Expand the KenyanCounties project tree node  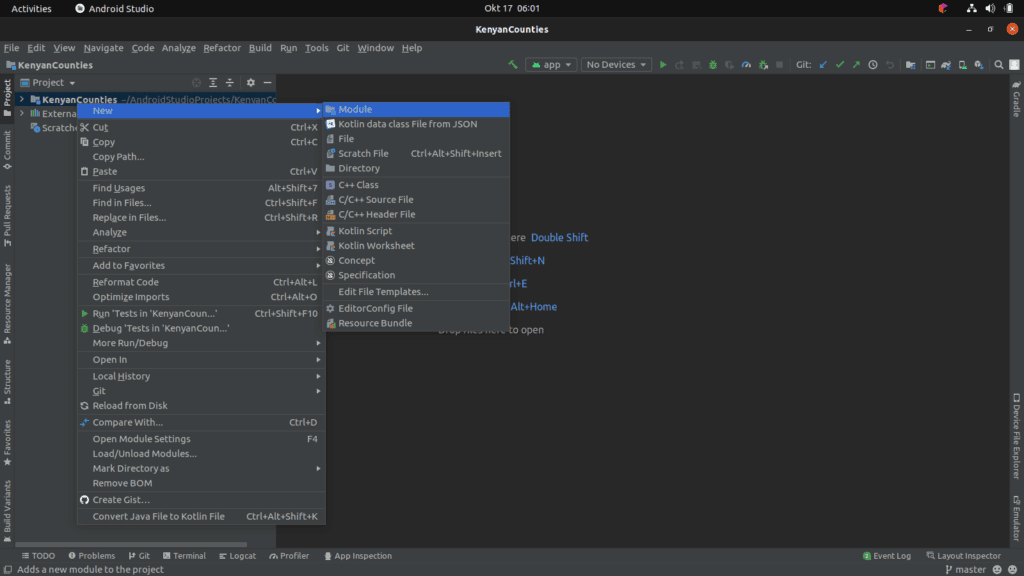coord(22,99)
